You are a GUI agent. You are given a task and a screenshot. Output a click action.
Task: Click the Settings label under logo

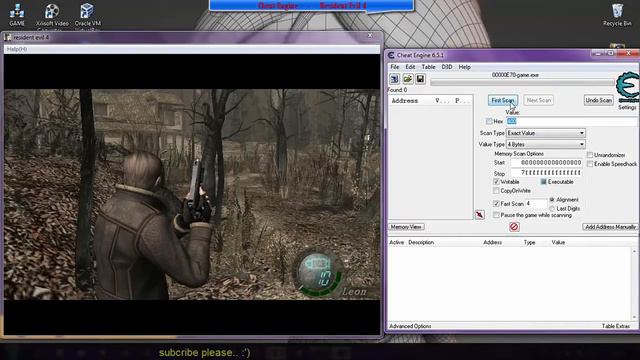(627, 107)
